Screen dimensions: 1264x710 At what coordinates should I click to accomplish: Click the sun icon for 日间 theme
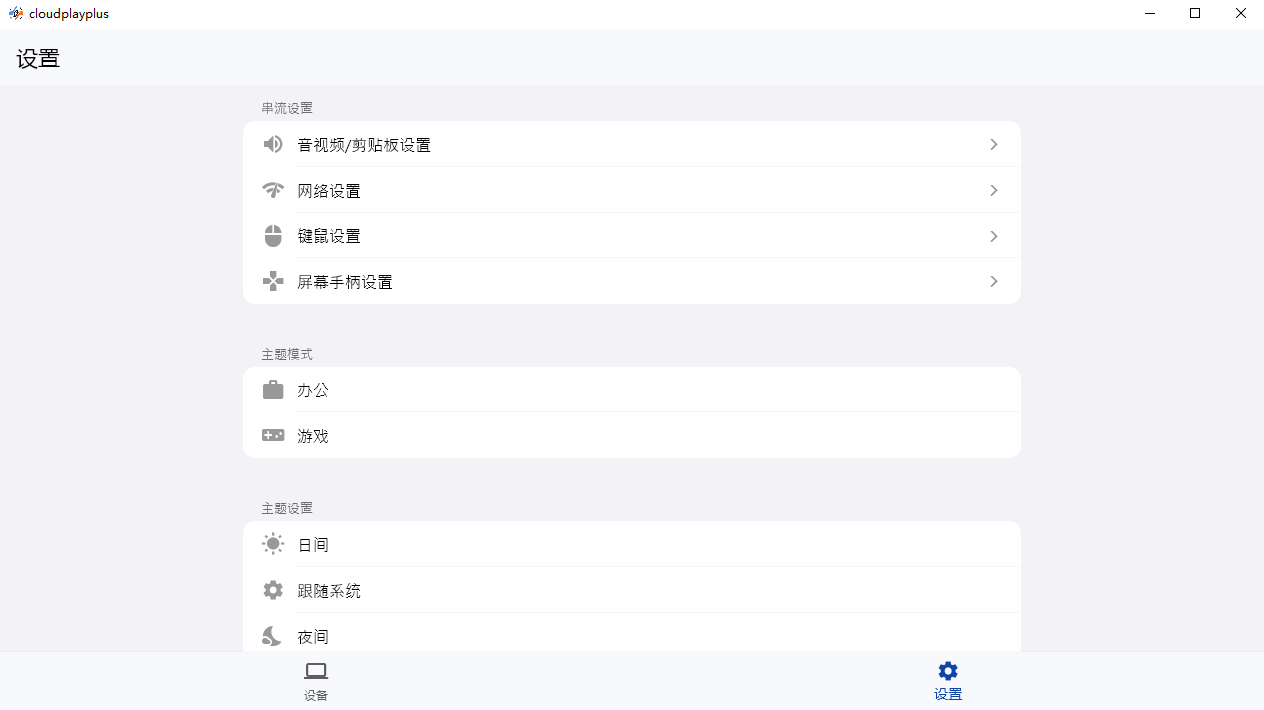[273, 543]
